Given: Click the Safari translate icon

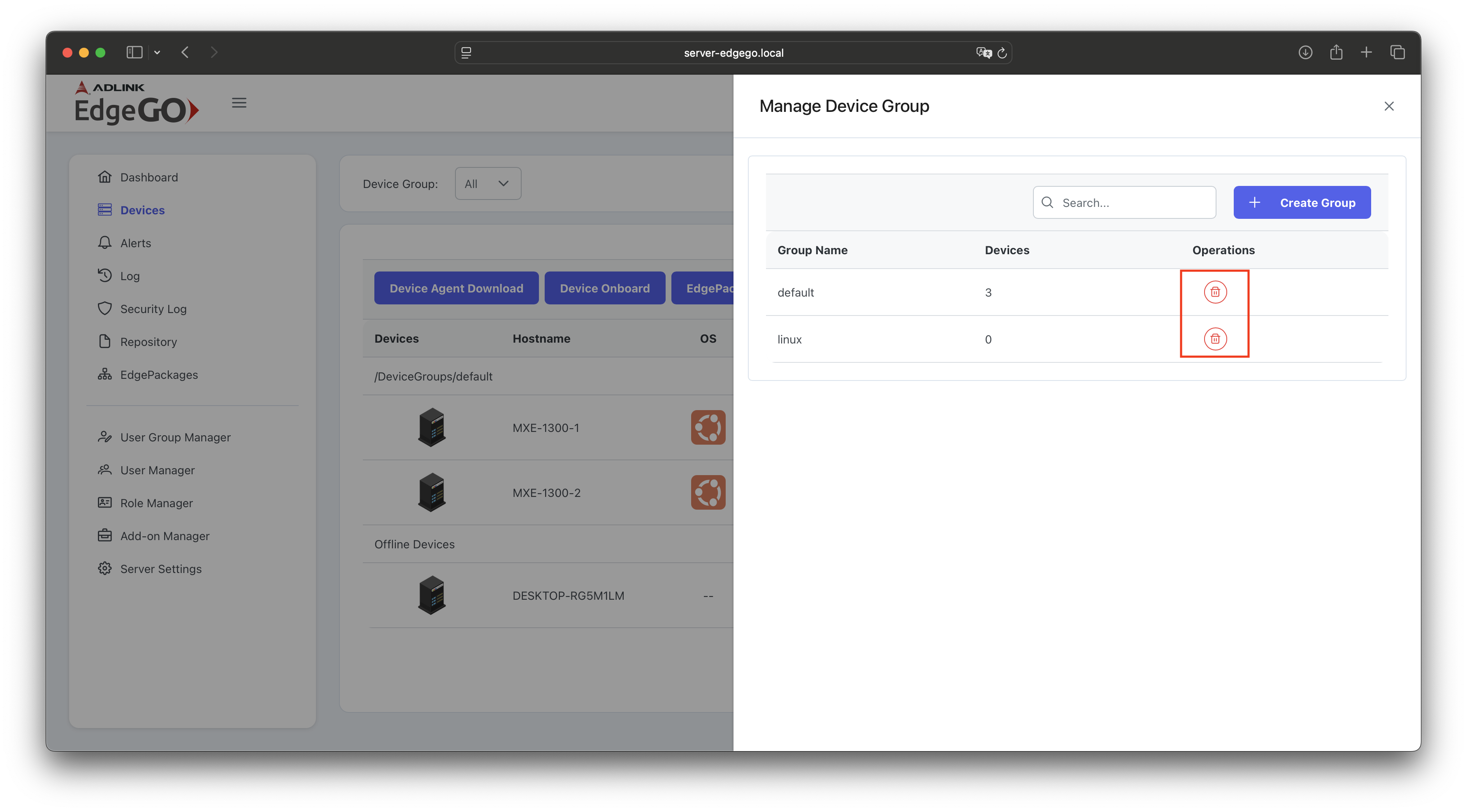Looking at the screenshot, I should point(984,53).
